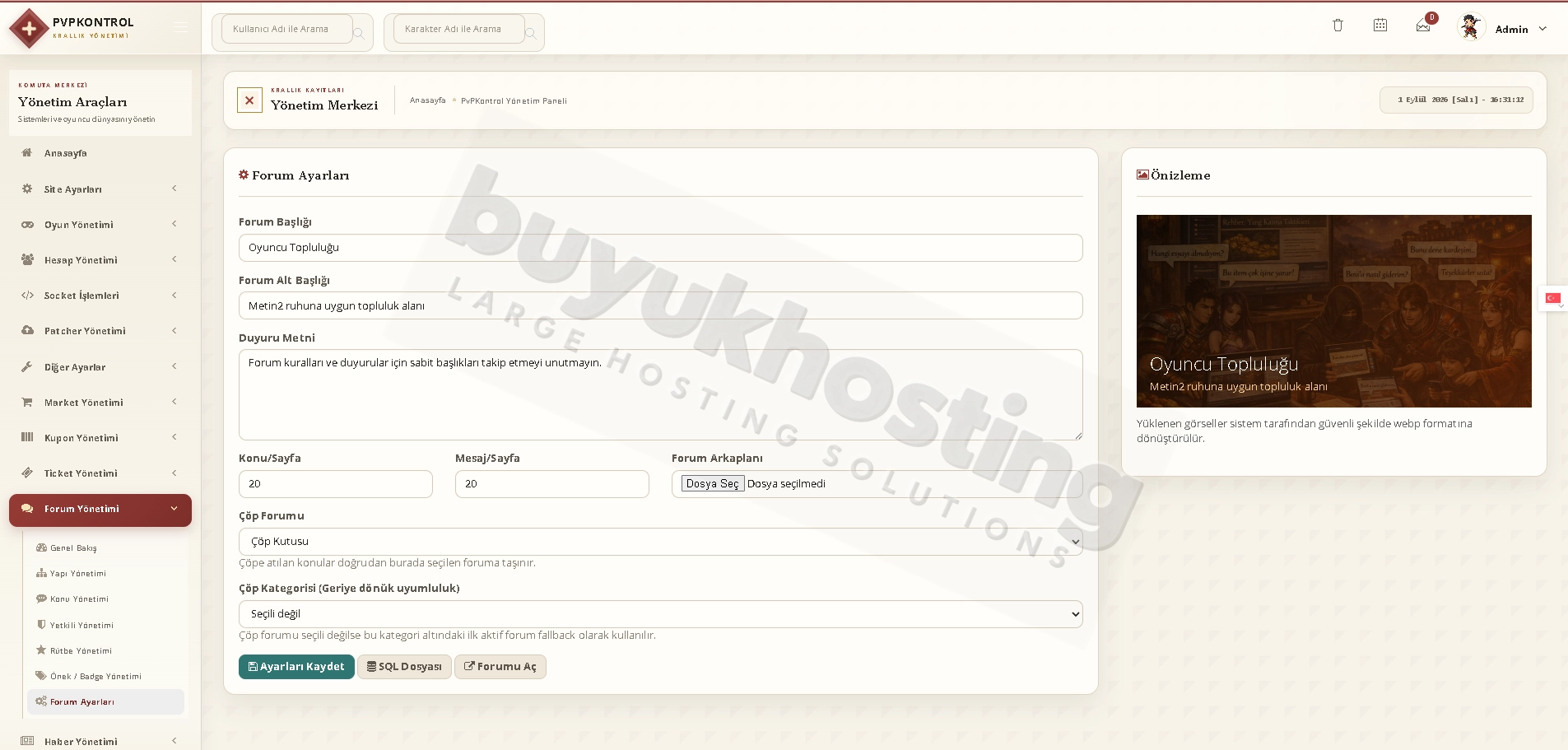Click the Konu/Sayfa number field
The width and height of the screenshot is (1568, 750).
(x=335, y=484)
